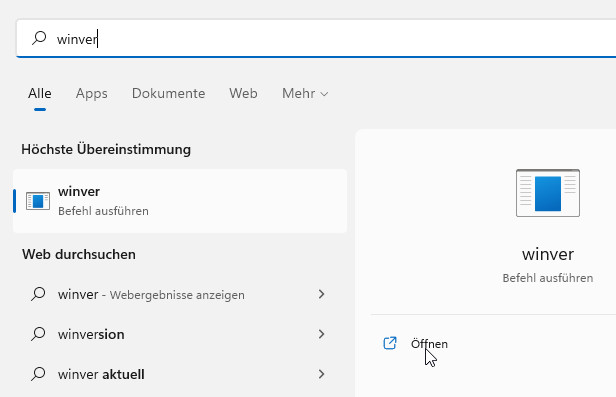This screenshot has height=397, width=616.
Task: Click the winver search text field
Action: point(316,38)
